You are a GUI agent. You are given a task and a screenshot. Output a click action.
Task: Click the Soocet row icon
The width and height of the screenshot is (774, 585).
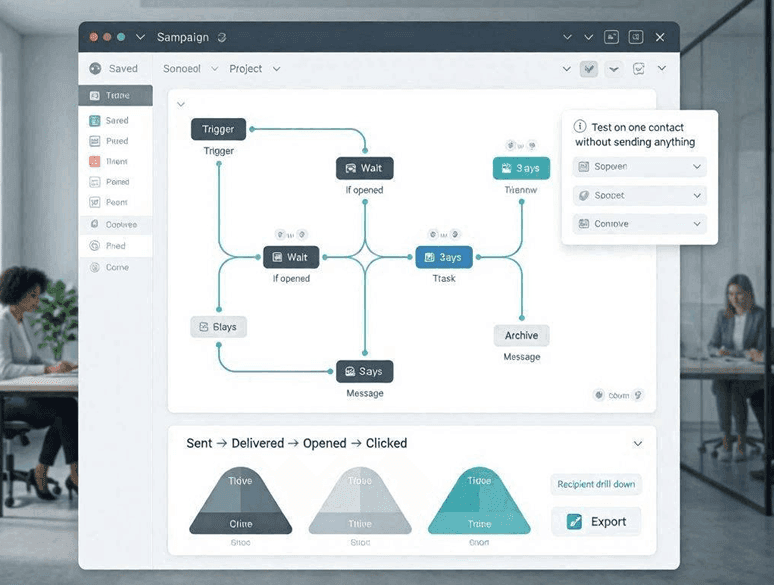tap(583, 195)
